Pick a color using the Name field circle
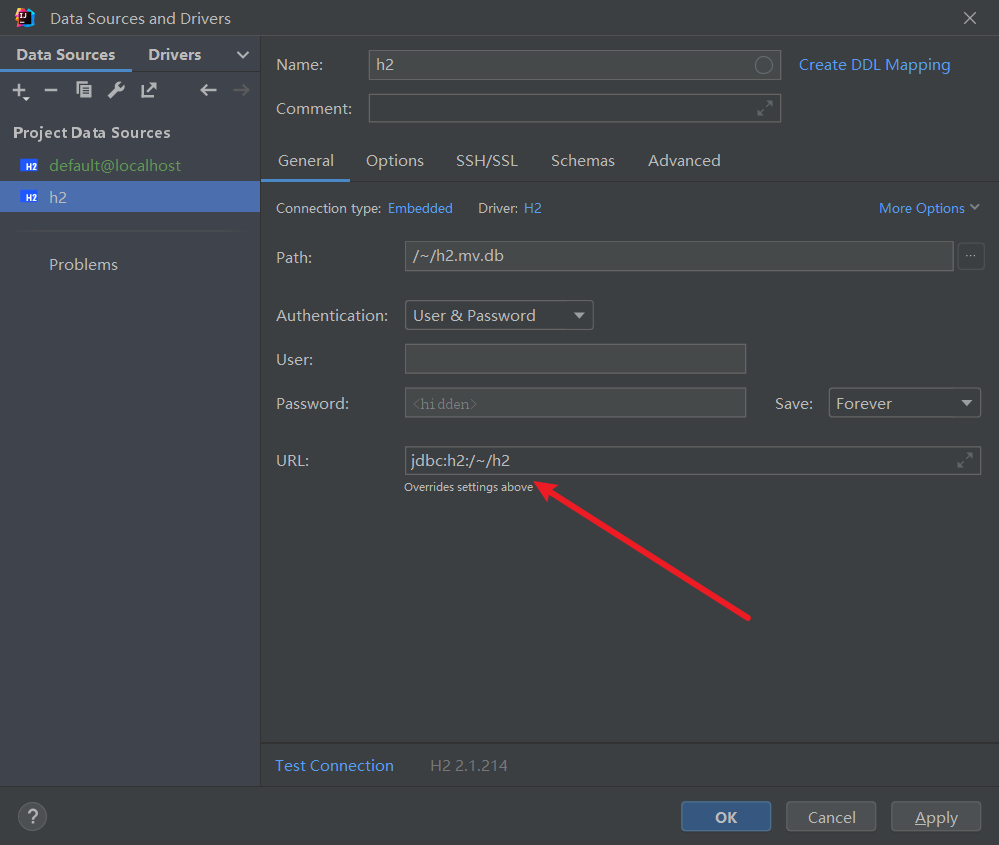Screen dimensions: 999x845 coord(763,65)
